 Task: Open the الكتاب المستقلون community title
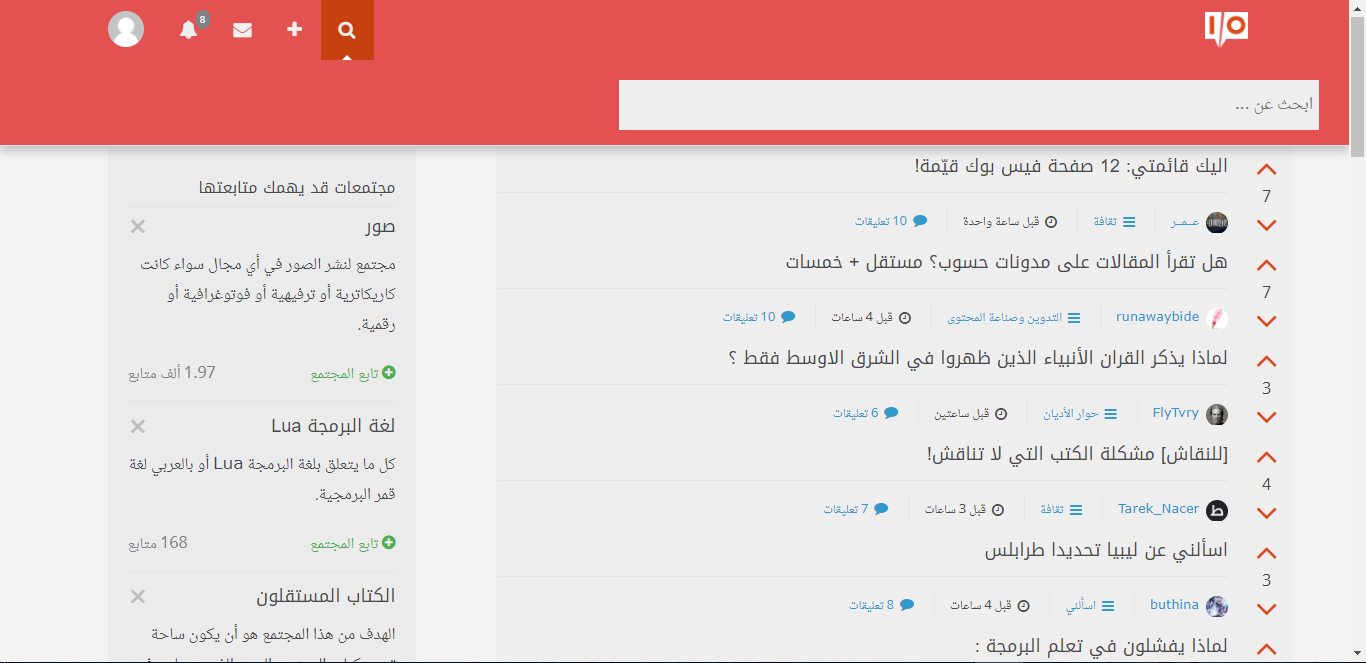pyautogui.click(x=326, y=596)
